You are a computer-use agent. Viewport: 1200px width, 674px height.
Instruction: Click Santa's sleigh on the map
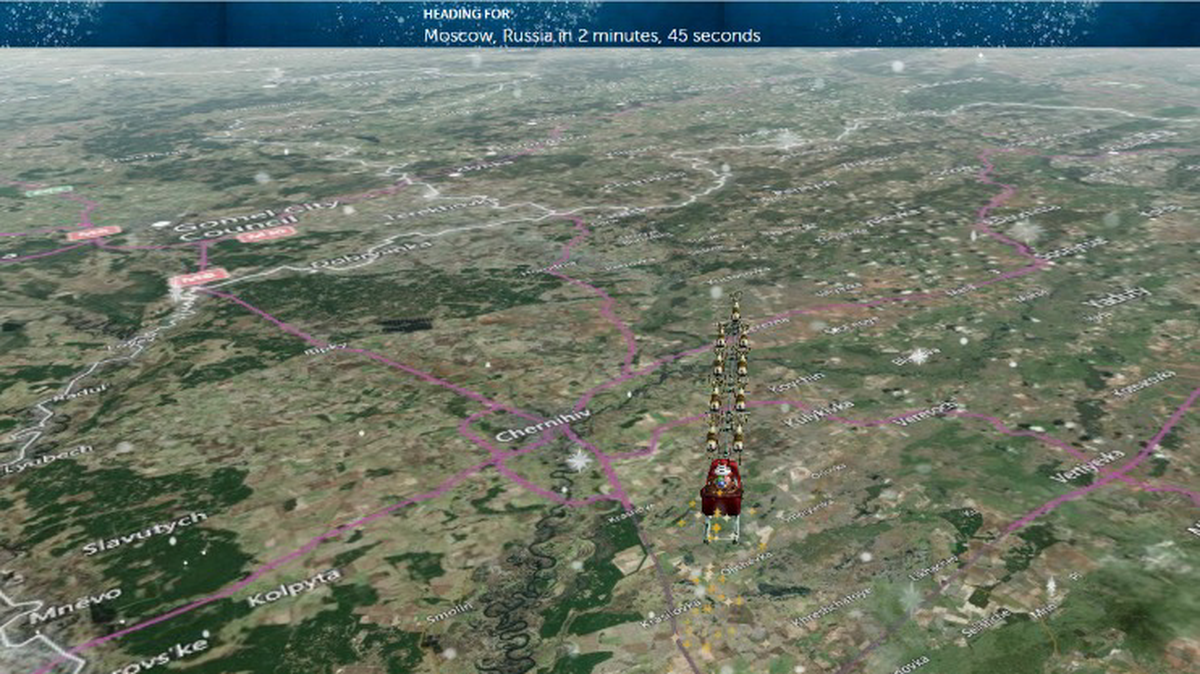722,490
